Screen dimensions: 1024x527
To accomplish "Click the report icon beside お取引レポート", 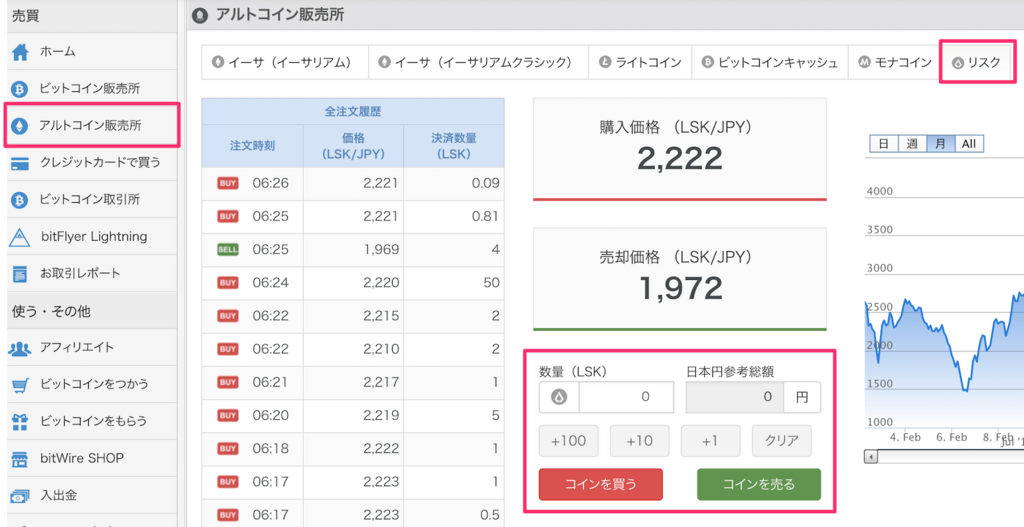I will tap(20, 274).
